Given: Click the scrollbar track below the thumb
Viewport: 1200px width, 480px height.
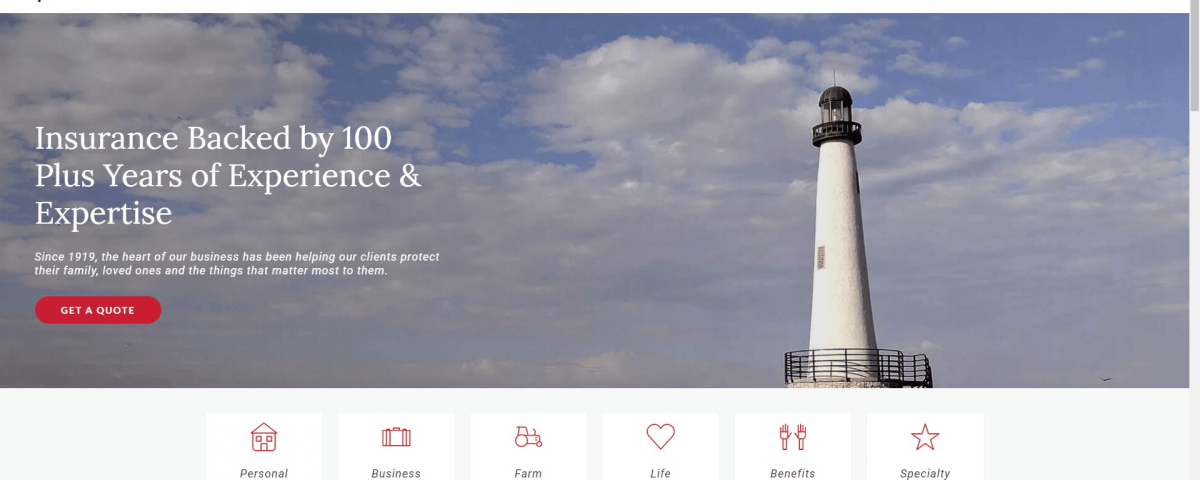Looking at the screenshot, I should 1194,300.
